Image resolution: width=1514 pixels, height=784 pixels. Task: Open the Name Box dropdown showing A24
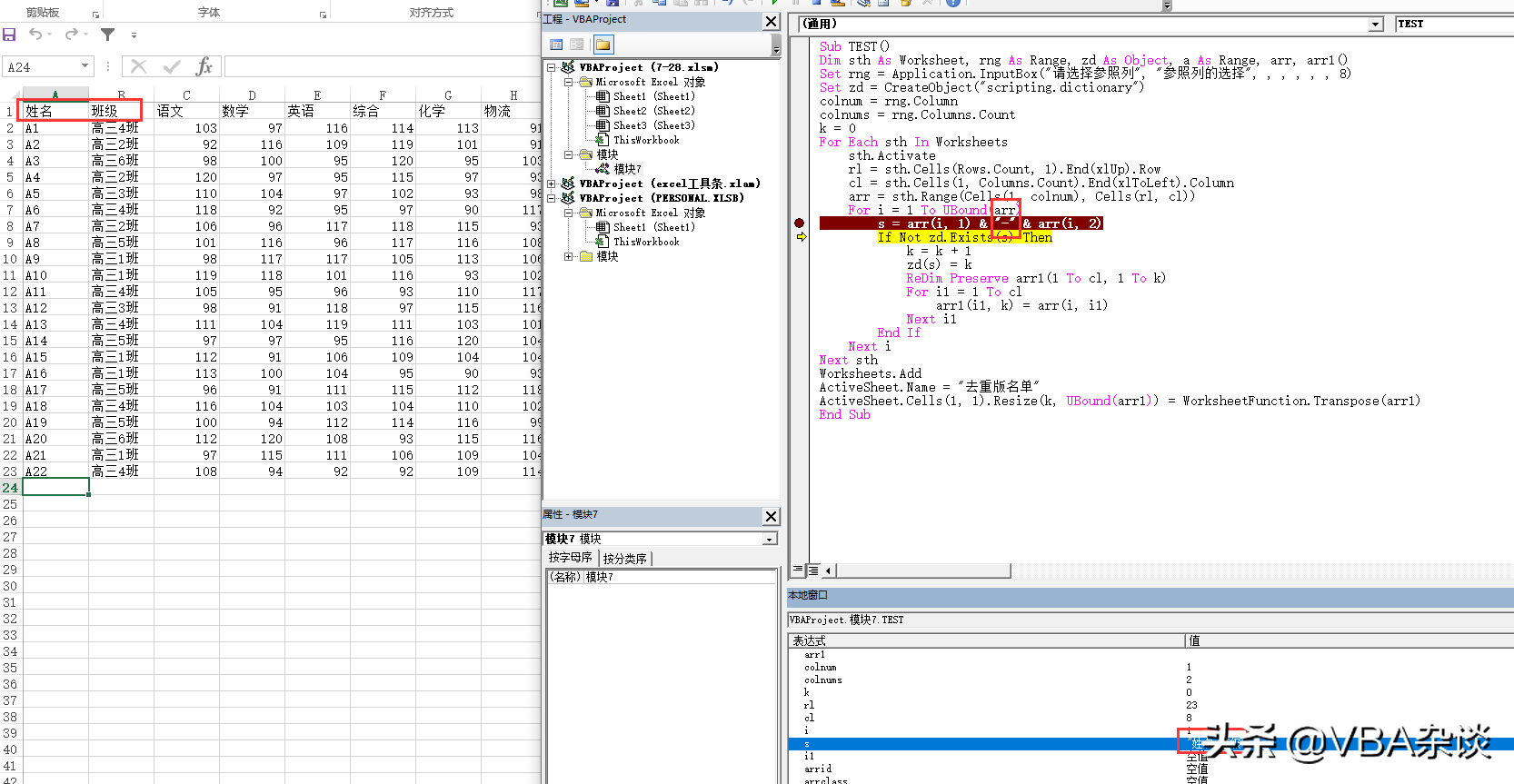tap(85, 65)
